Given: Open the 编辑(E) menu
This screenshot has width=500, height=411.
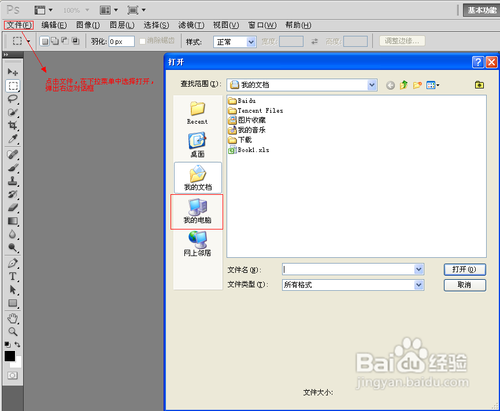Looking at the screenshot, I should 54,25.
